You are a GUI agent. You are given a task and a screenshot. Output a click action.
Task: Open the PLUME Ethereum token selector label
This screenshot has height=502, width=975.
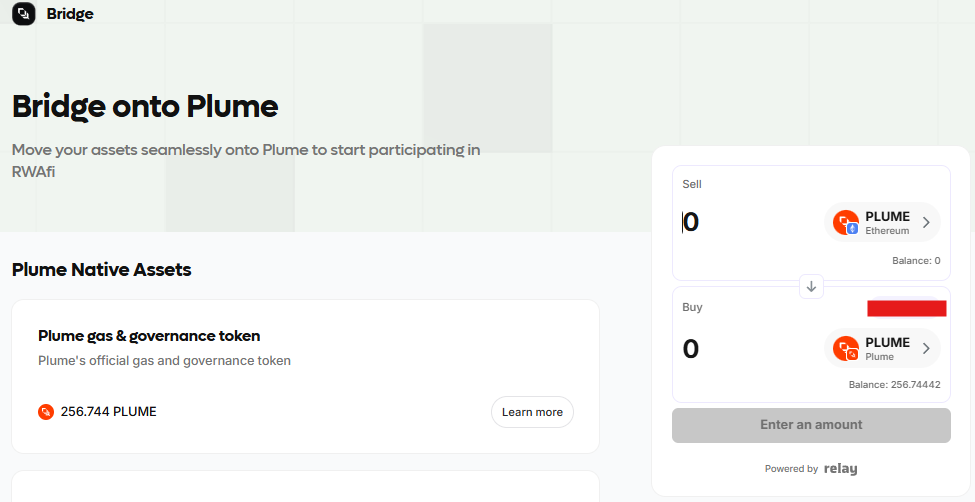(887, 223)
